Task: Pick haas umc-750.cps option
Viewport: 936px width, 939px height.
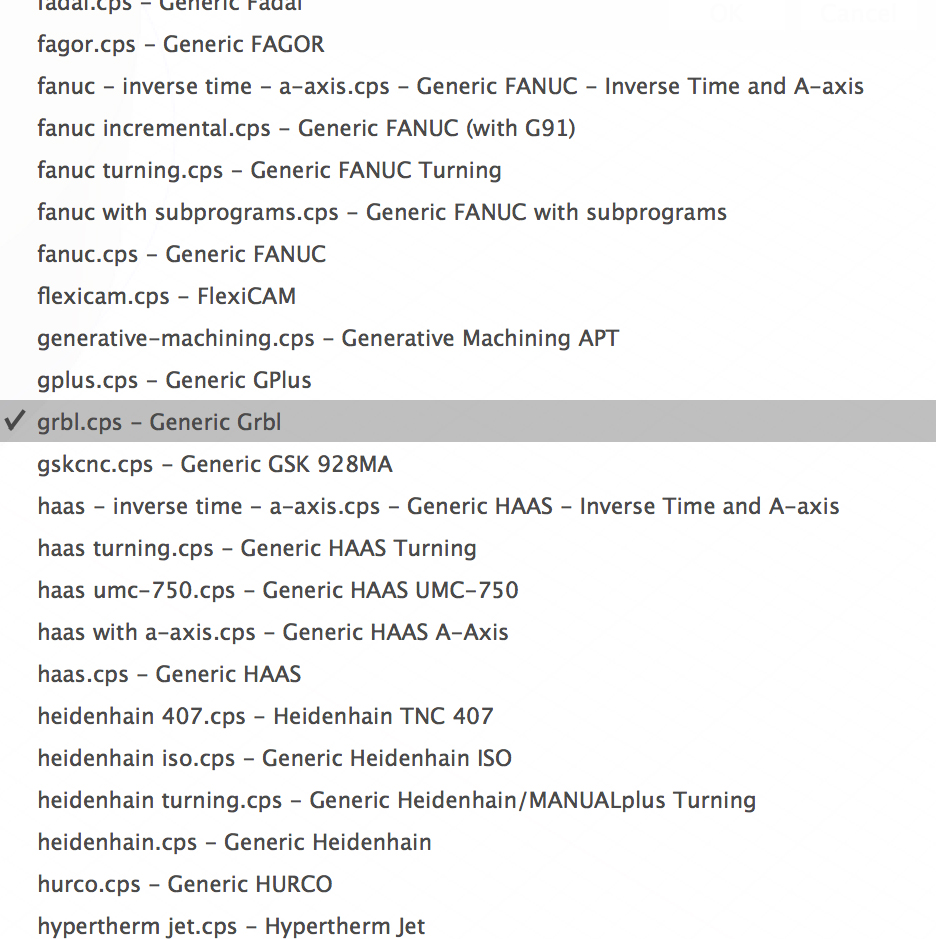Action: pyautogui.click(x=278, y=590)
